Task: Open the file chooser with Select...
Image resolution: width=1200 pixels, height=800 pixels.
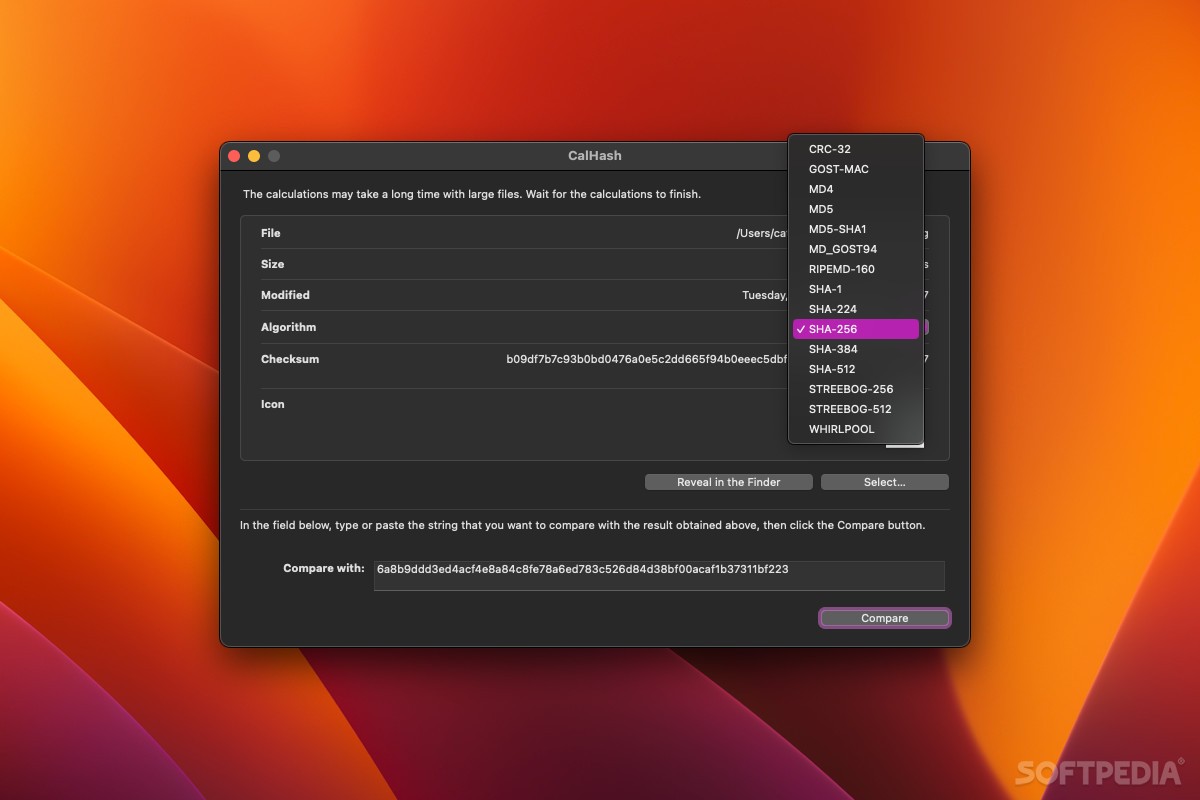Action: pyautogui.click(x=885, y=482)
